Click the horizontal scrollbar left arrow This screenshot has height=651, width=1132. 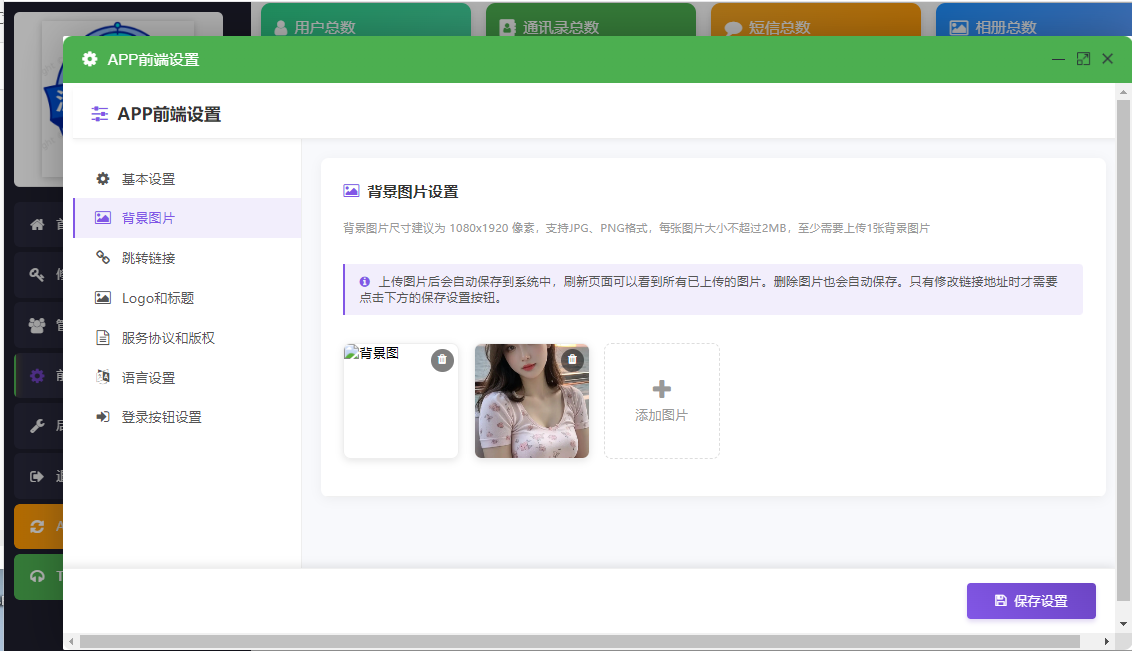tap(71, 642)
